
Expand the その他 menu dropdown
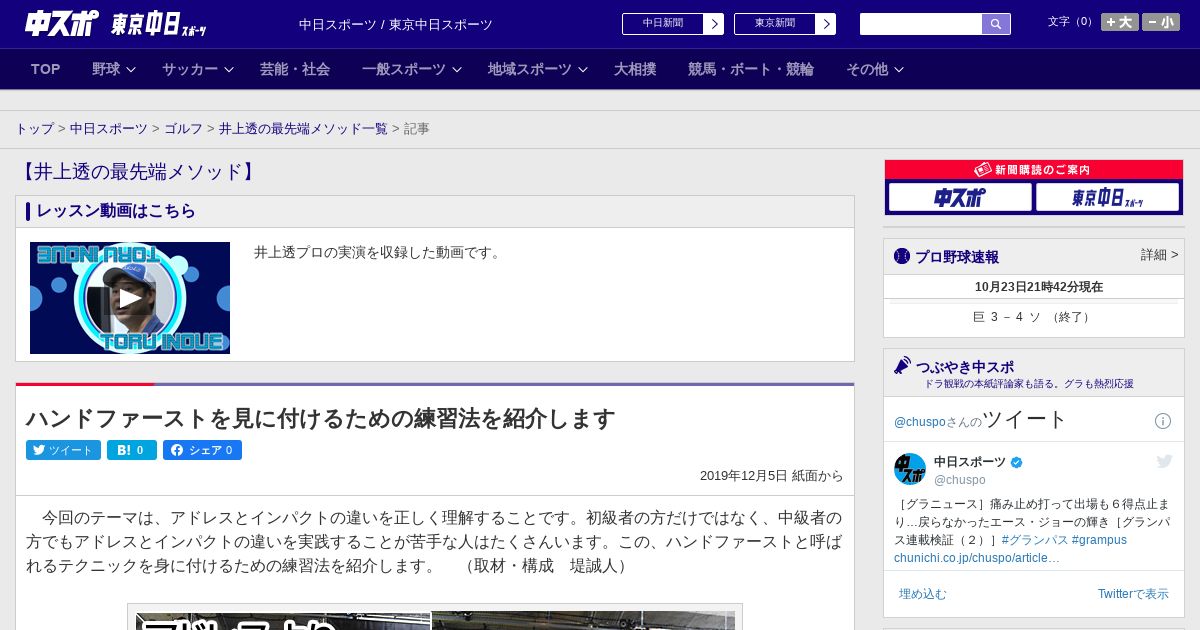point(875,69)
